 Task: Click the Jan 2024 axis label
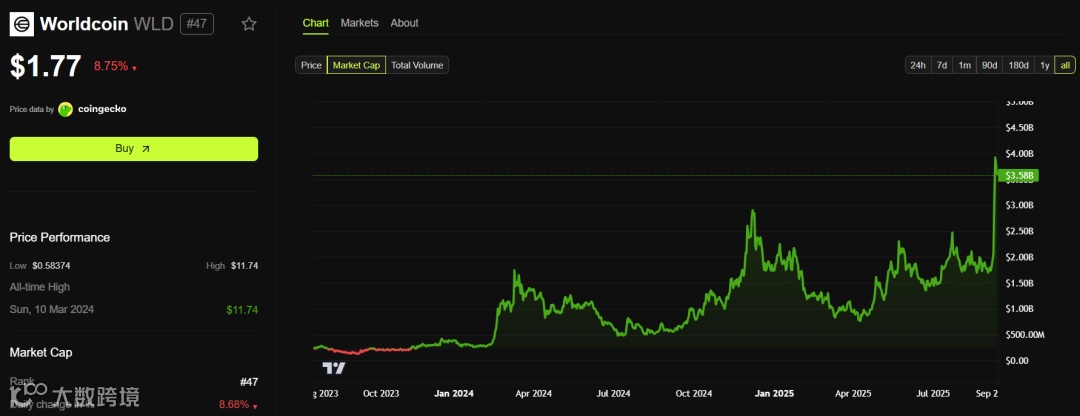point(453,394)
